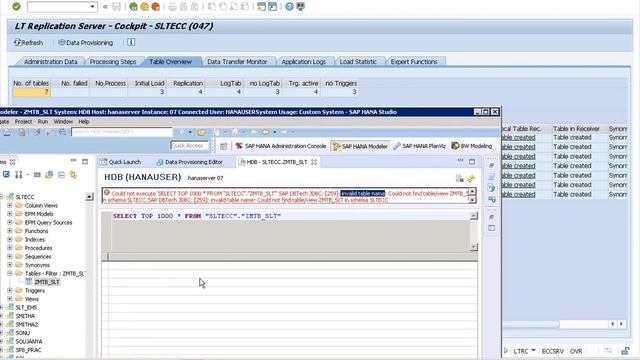
Task: Open the Window menu in HANA Studio
Action: point(63,122)
